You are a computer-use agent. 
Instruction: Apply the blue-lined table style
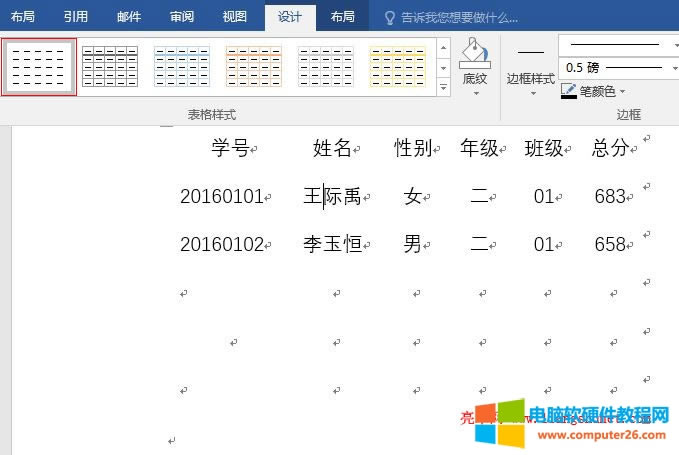(x=182, y=67)
